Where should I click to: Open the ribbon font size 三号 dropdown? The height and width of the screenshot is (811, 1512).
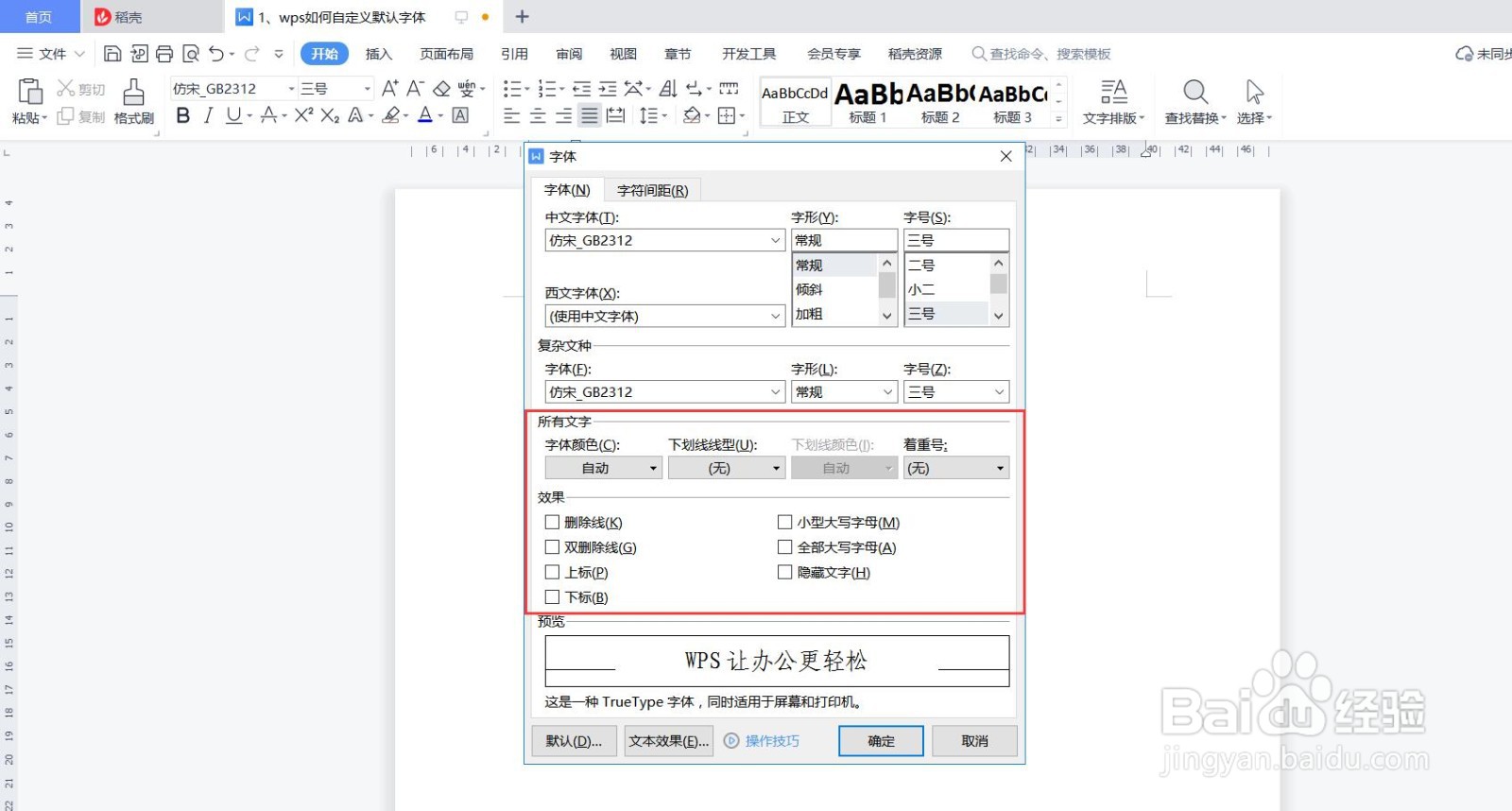point(368,89)
